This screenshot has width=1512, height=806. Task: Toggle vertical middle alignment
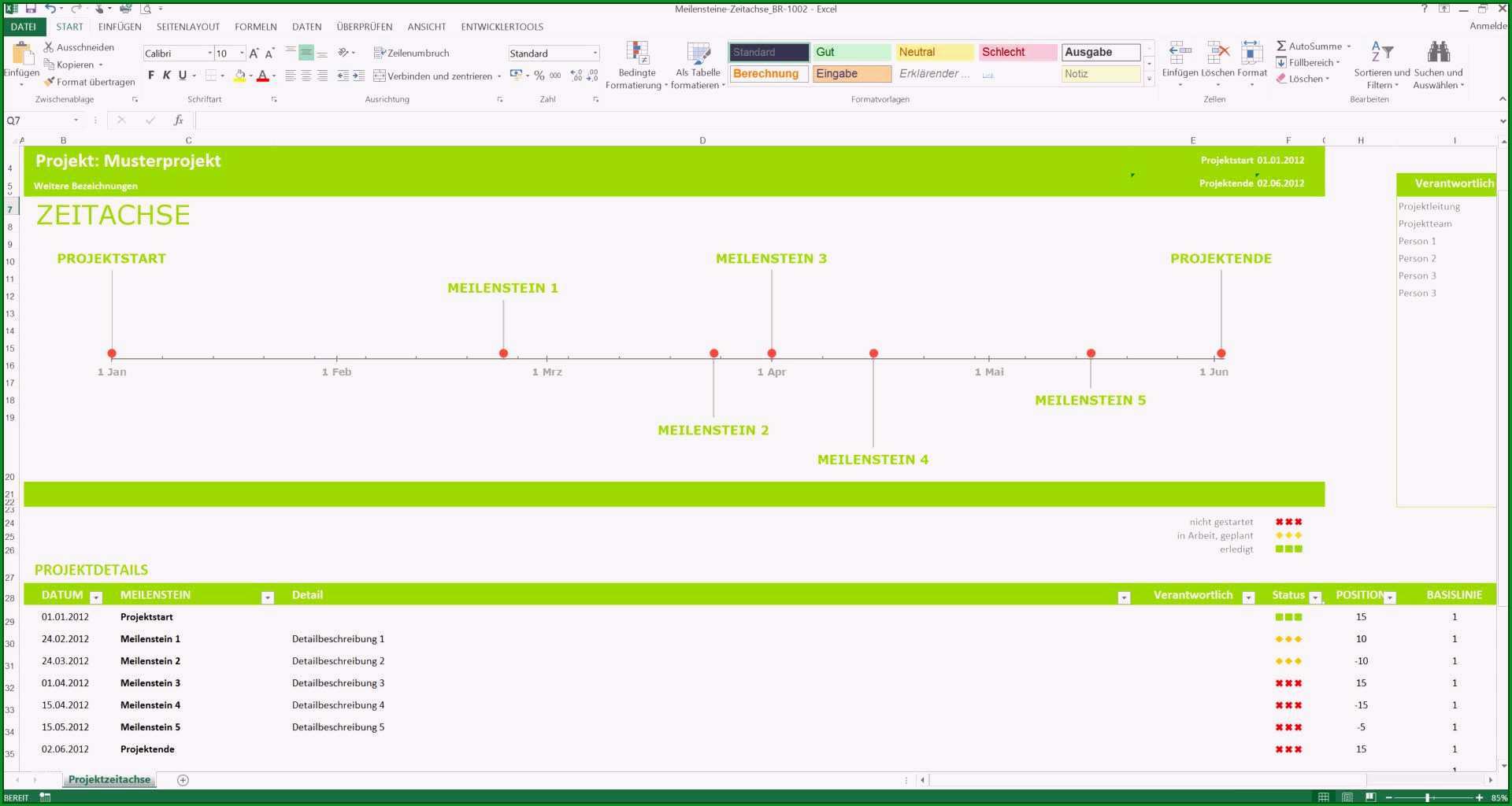coord(306,53)
